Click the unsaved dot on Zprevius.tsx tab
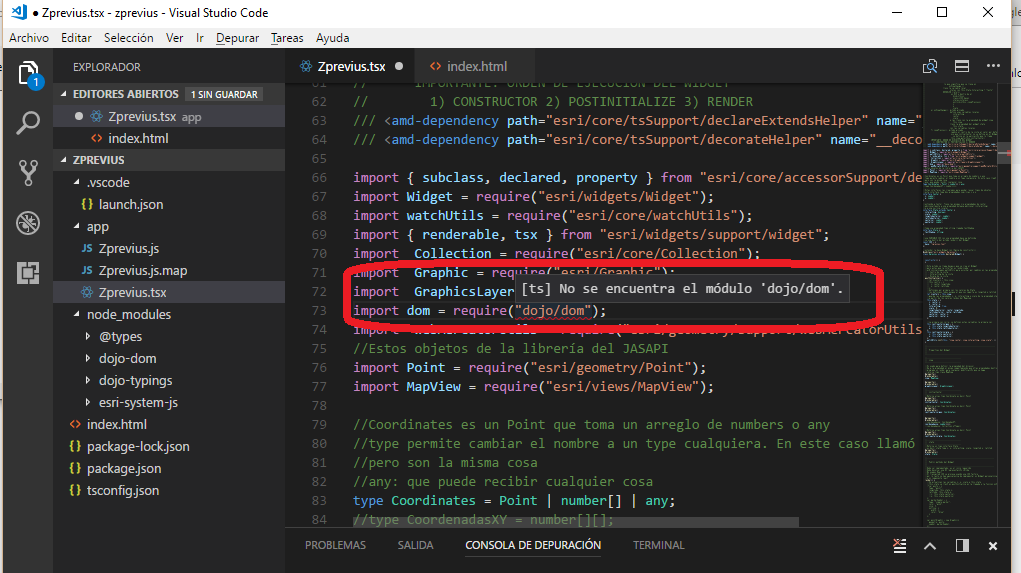This screenshot has width=1021, height=573. [399, 66]
